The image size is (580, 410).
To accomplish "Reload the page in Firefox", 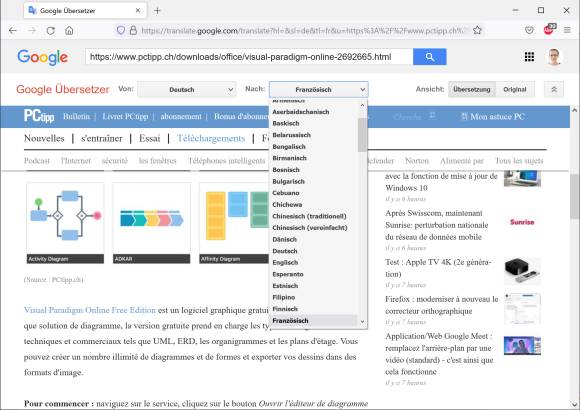I will pos(51,30).
